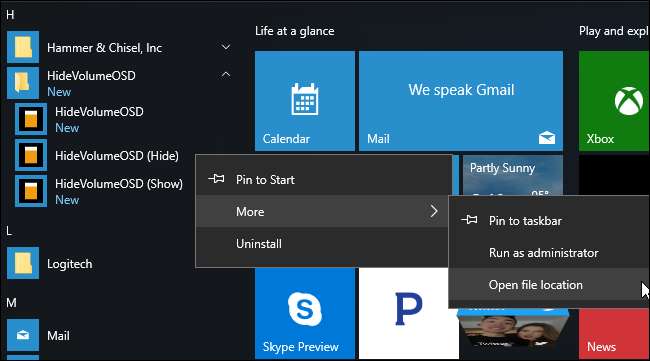Open the Partly Sunny weather tile

click(x=513, y=174)
